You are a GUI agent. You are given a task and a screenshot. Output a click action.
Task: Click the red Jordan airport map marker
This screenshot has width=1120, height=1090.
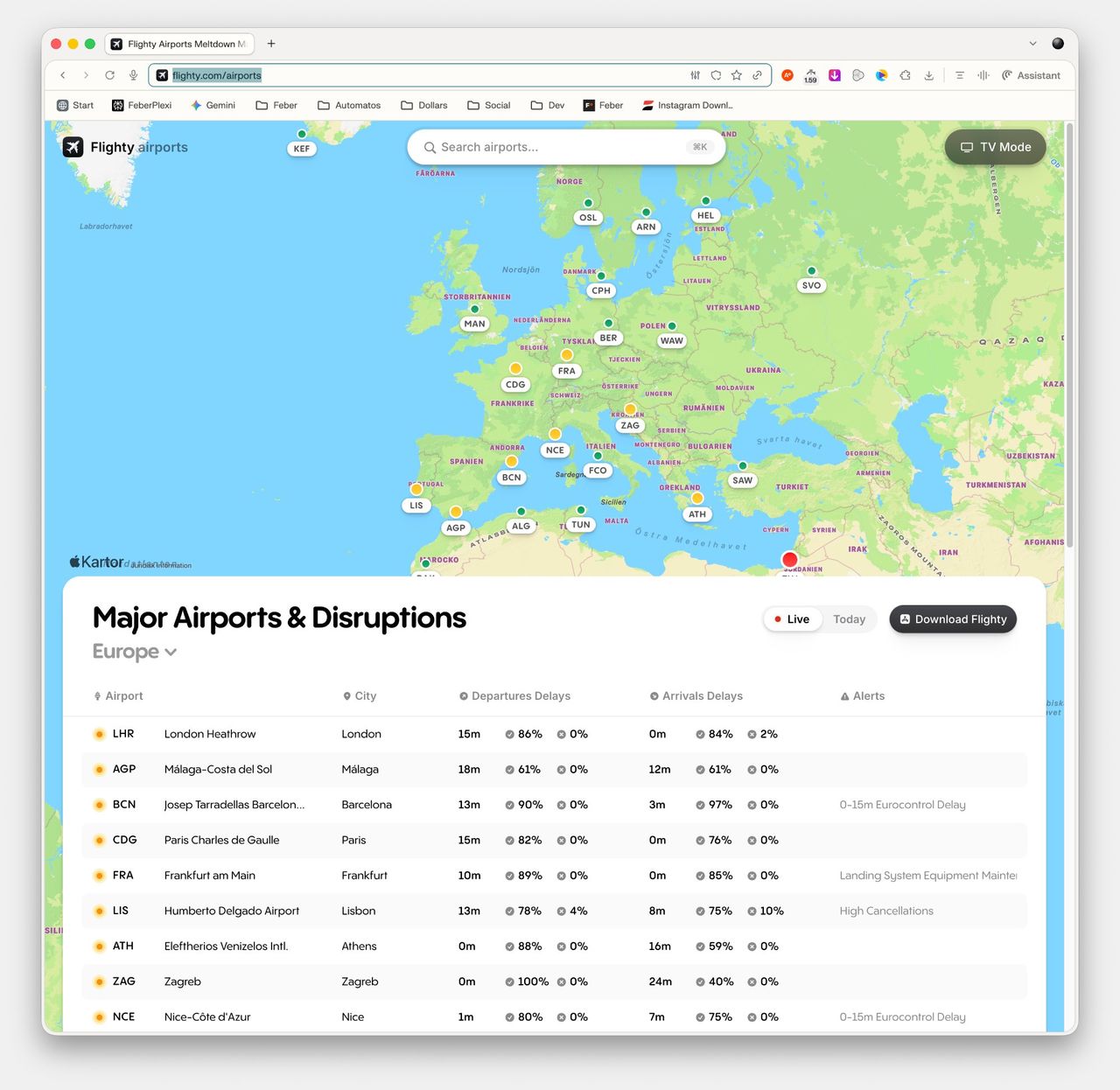(789, 560)
